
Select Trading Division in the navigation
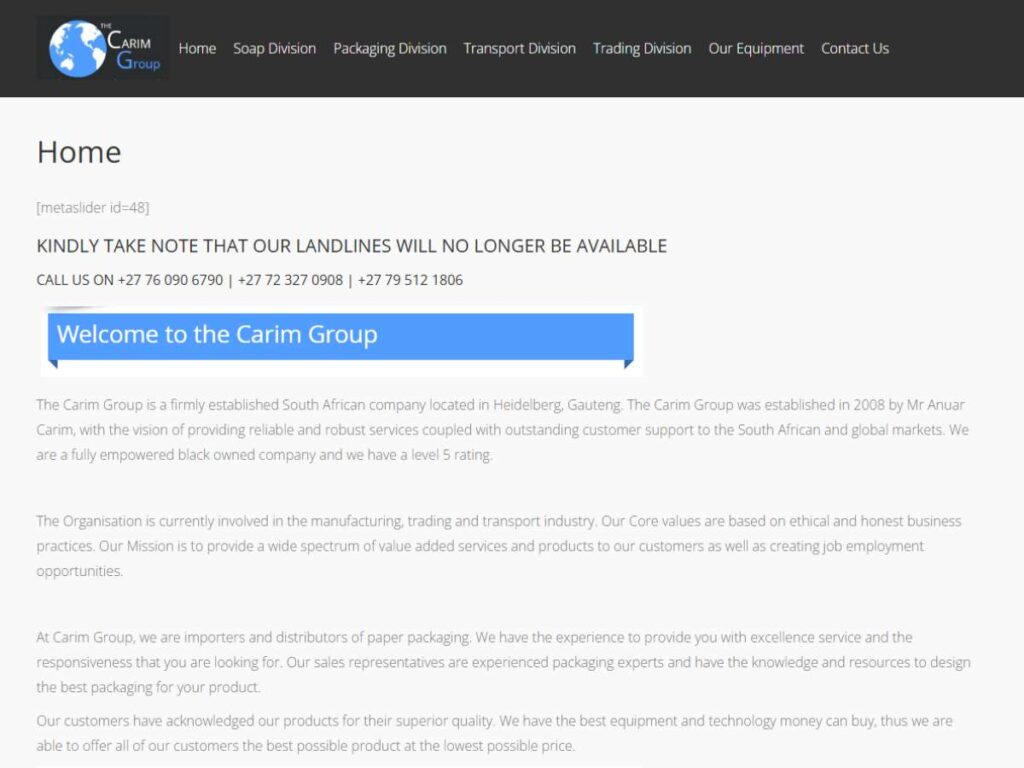pos(642,49)
